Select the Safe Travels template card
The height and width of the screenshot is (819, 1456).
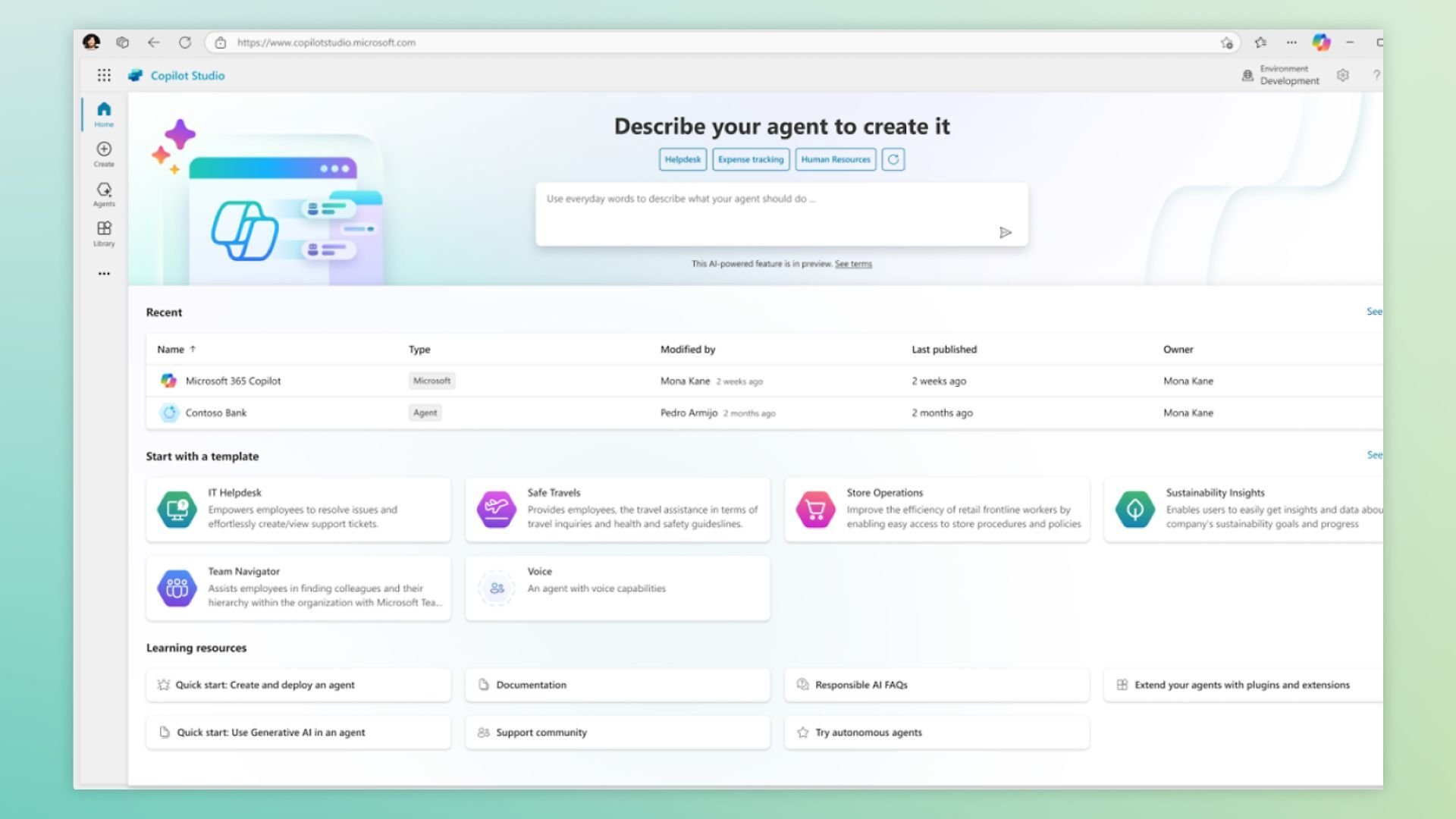[618, 509]
